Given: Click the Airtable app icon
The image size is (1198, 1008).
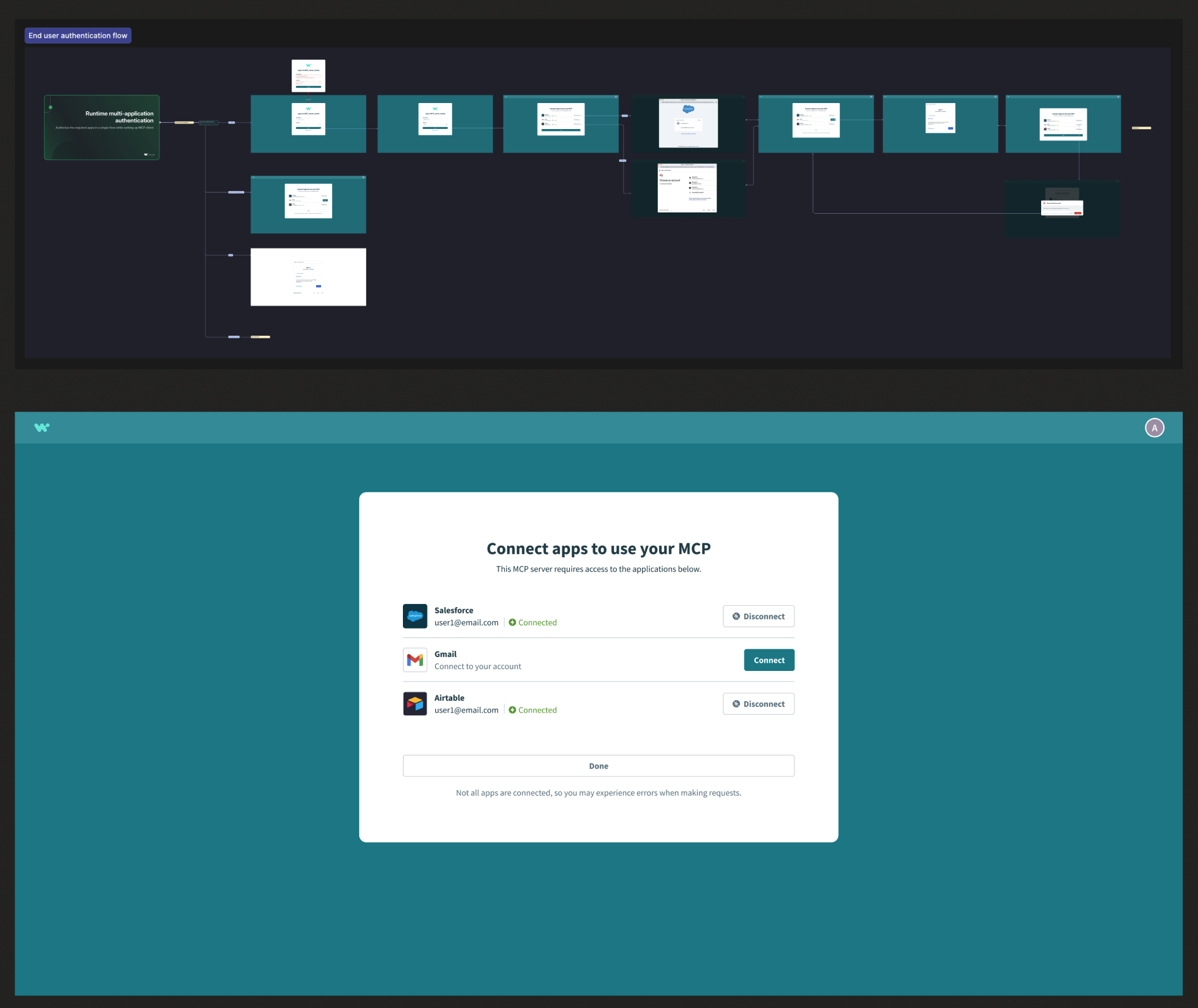Looking at the screenshot, I should (415, 703).
